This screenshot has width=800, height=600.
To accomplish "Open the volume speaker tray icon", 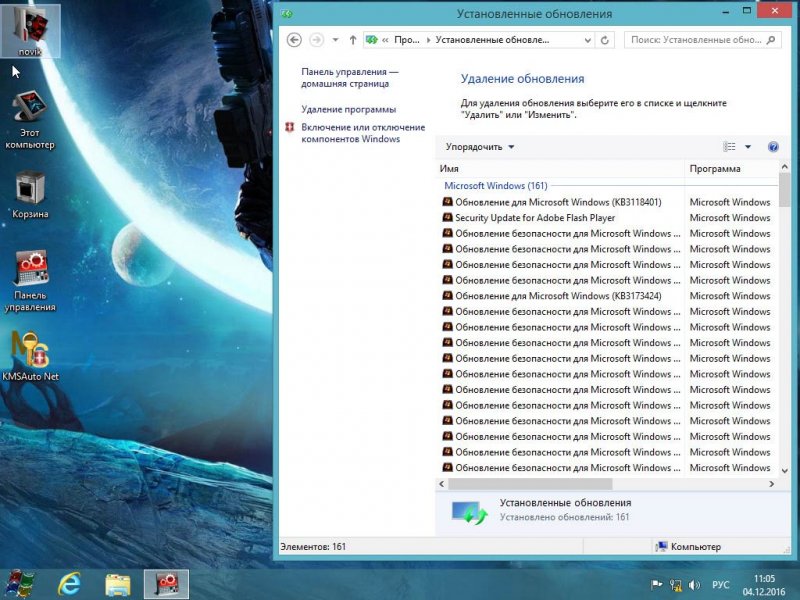I will 694,585.
